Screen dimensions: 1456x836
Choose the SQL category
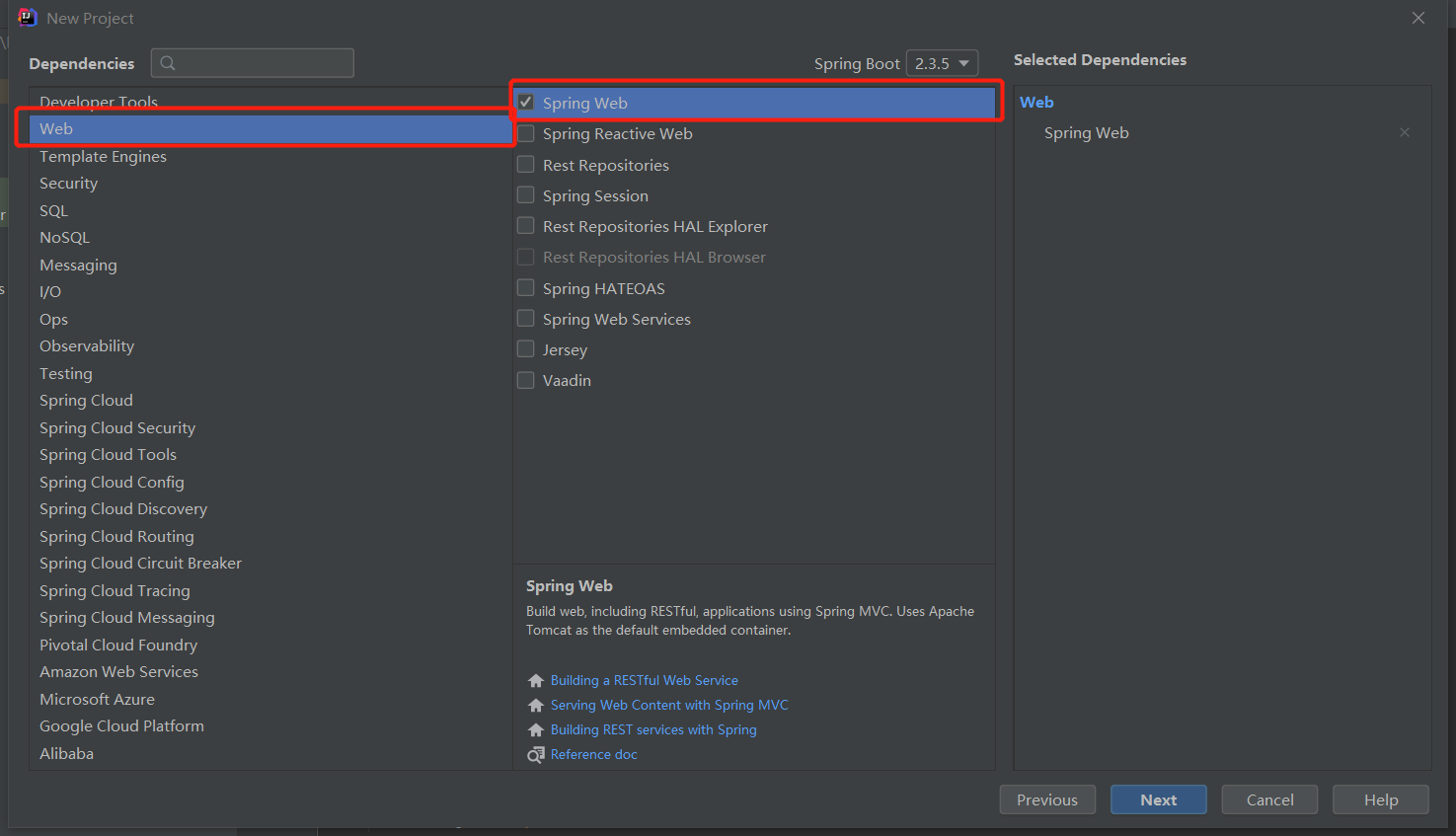tap(270, 210)
